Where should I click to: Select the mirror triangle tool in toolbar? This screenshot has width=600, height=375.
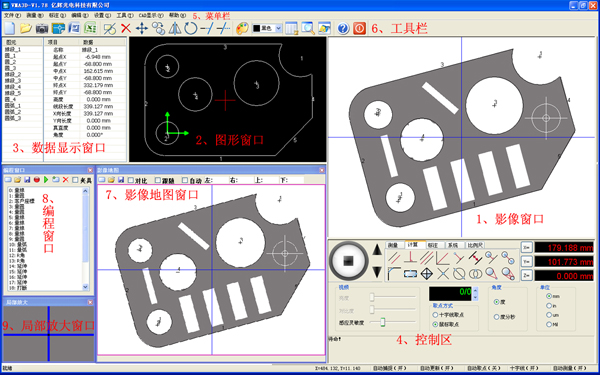(175, 28)
